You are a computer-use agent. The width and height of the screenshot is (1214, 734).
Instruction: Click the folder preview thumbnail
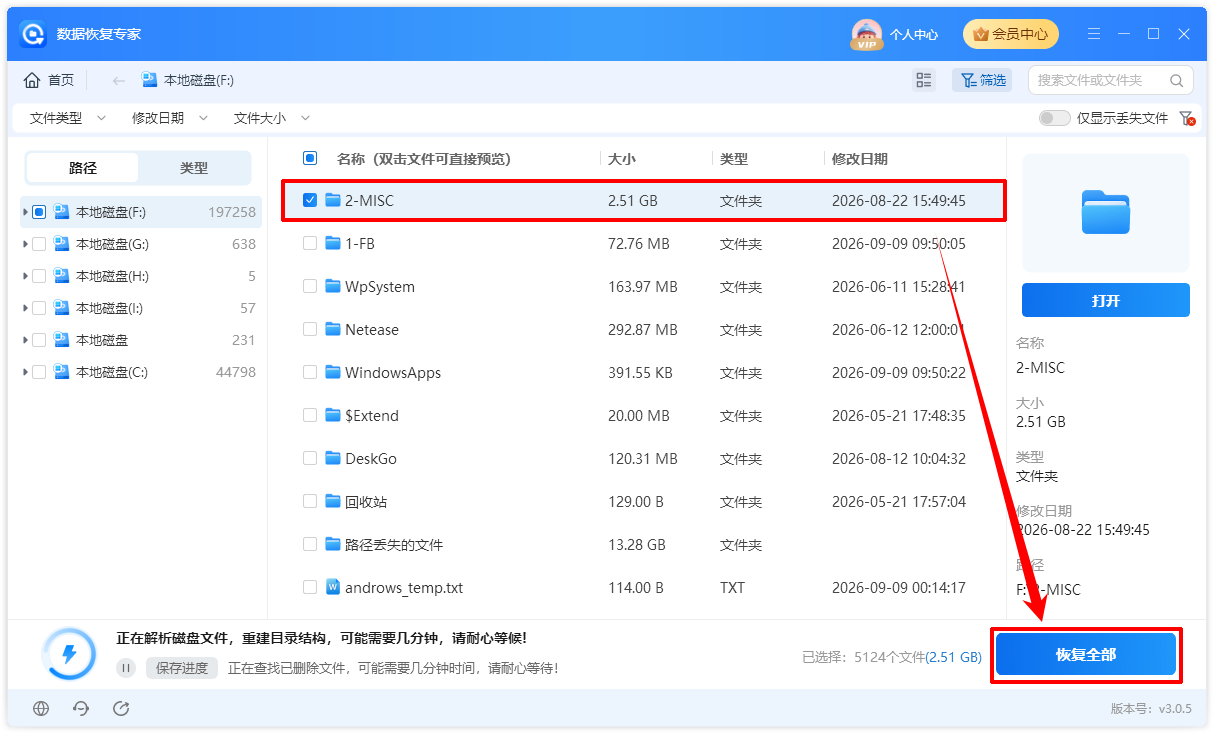(x=1106, y=212)
